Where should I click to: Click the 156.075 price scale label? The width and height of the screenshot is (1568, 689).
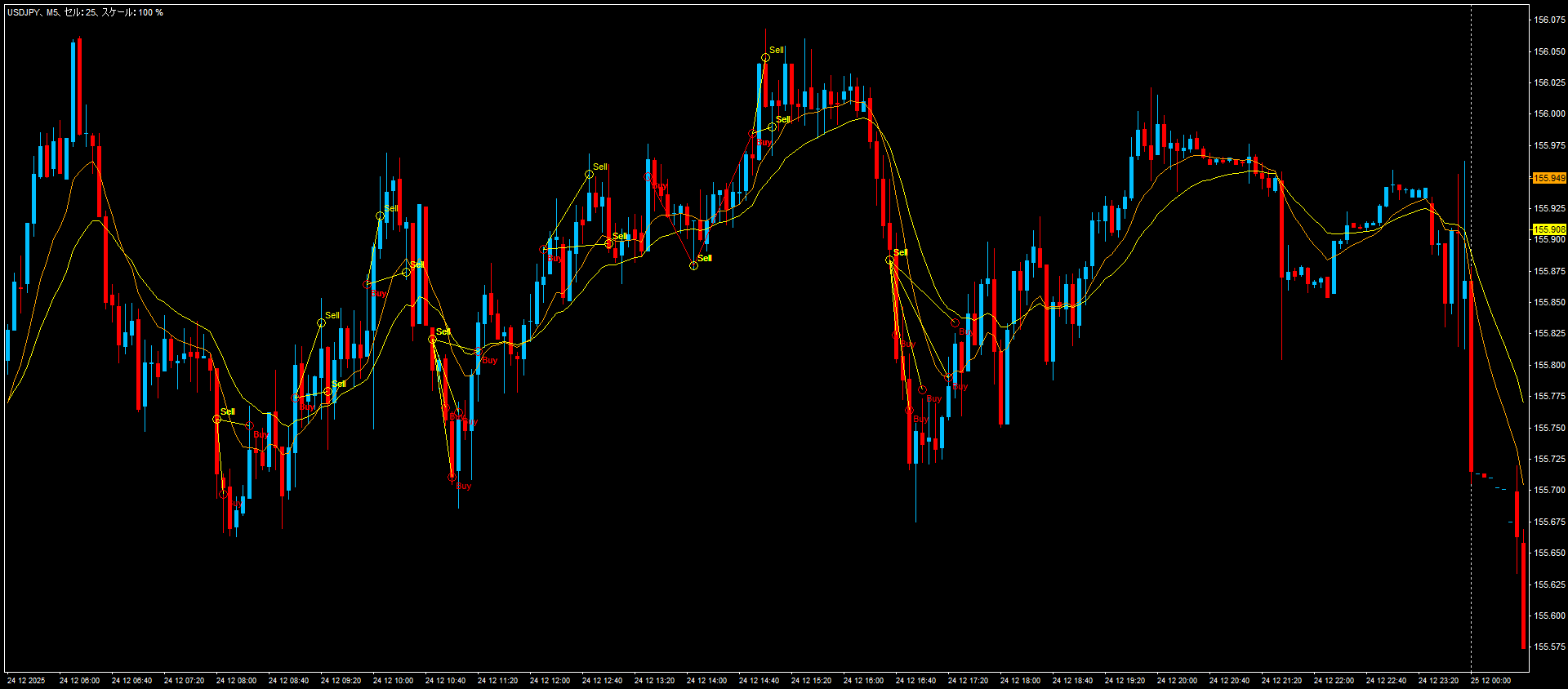pyautogui.click(x=1549, y=20)
